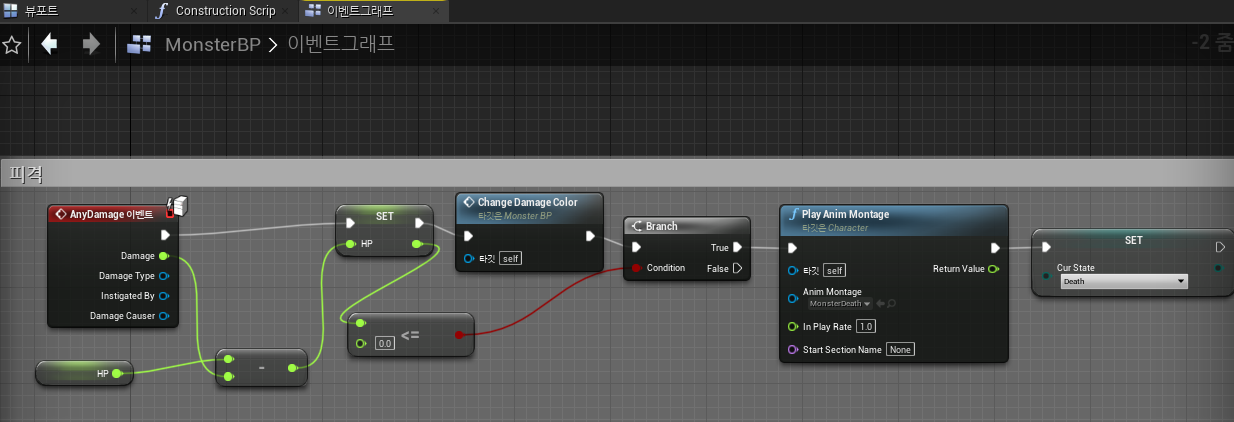This screenshot has height=422, width=1234.
Task: Click the Instigated By output pin
Action: 164,296
